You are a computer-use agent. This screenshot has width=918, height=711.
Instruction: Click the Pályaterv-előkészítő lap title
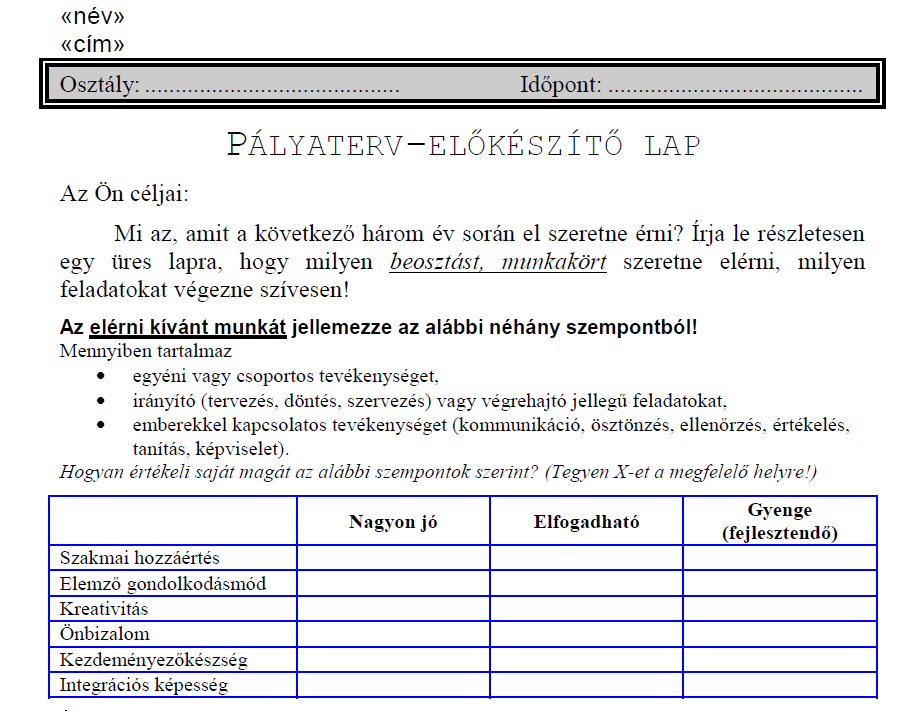pyautogui.click(x=463, y=145)
